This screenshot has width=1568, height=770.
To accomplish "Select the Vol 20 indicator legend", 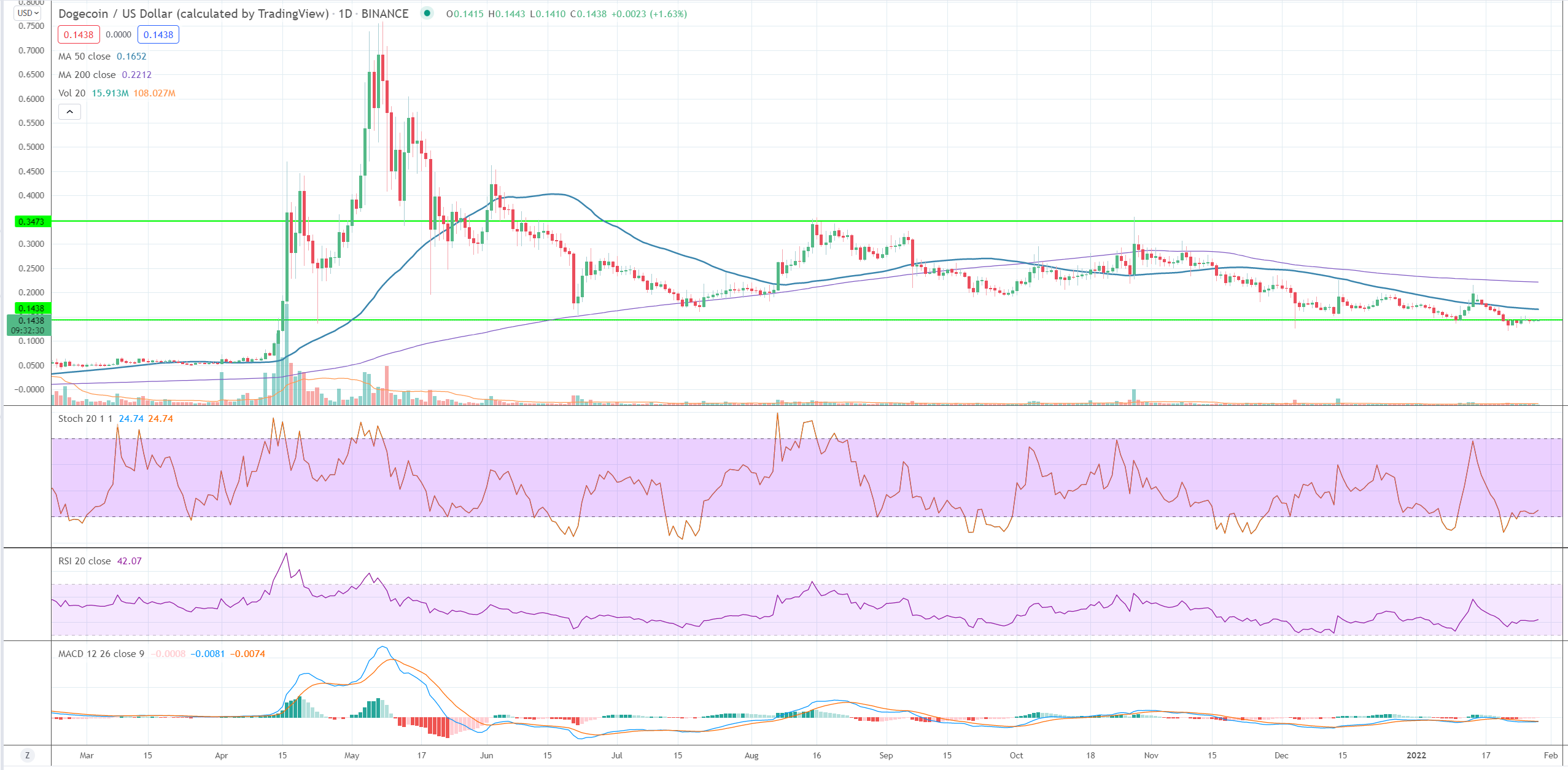I will [72, 93].
